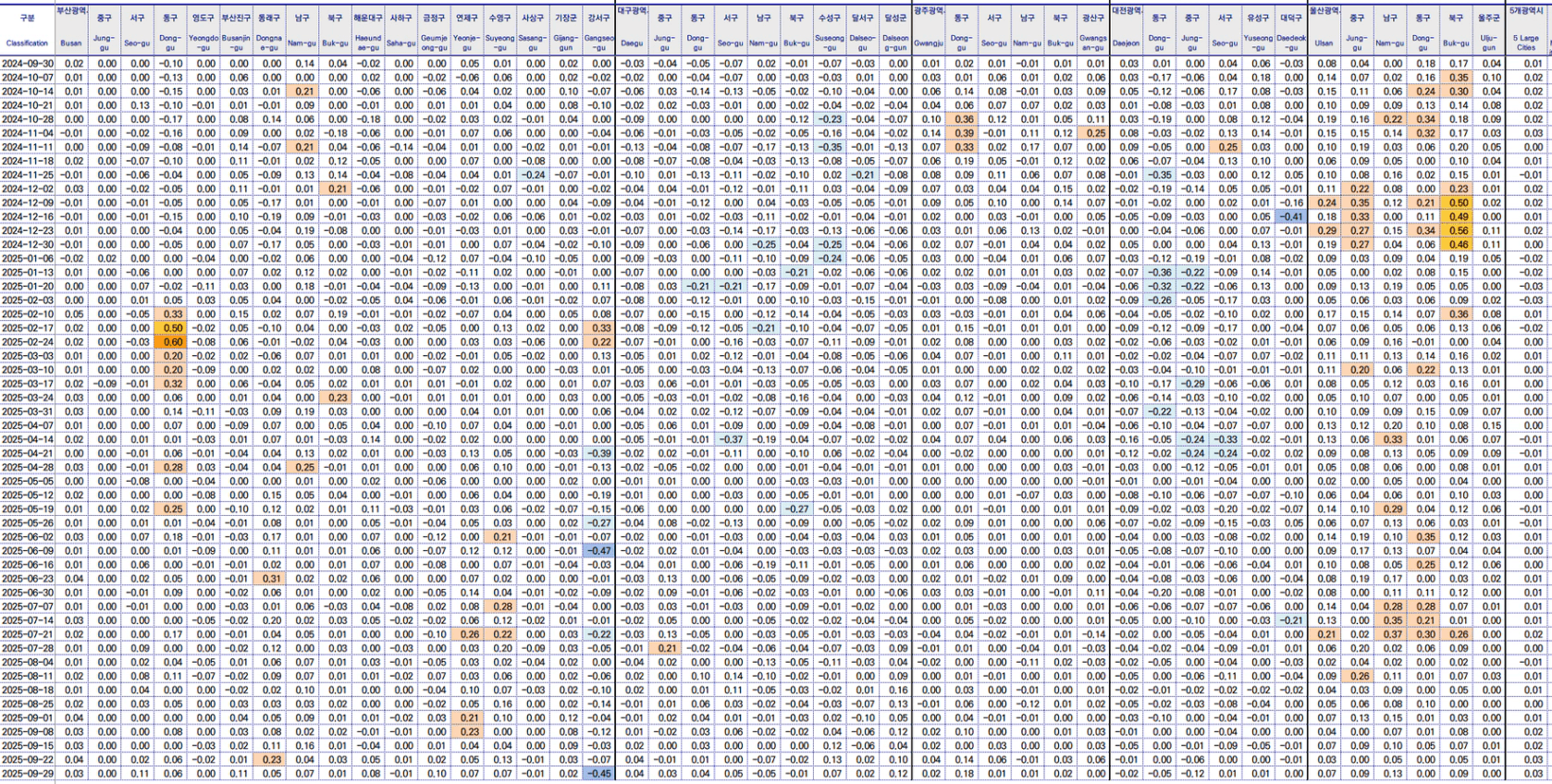Select the orange 0.56 cell

click(1458, 231)
